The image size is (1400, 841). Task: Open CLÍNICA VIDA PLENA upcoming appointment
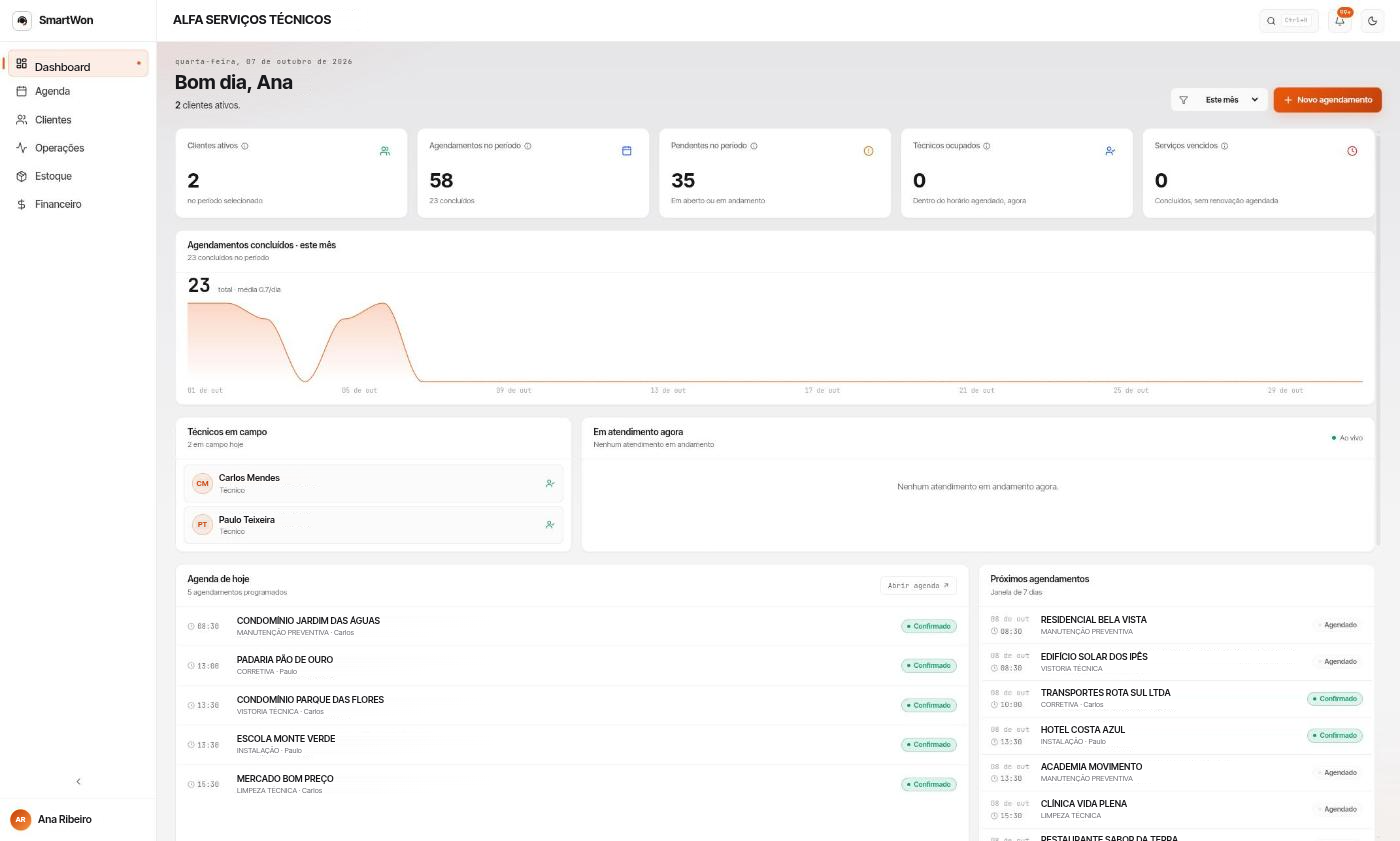pos(1176,809)
